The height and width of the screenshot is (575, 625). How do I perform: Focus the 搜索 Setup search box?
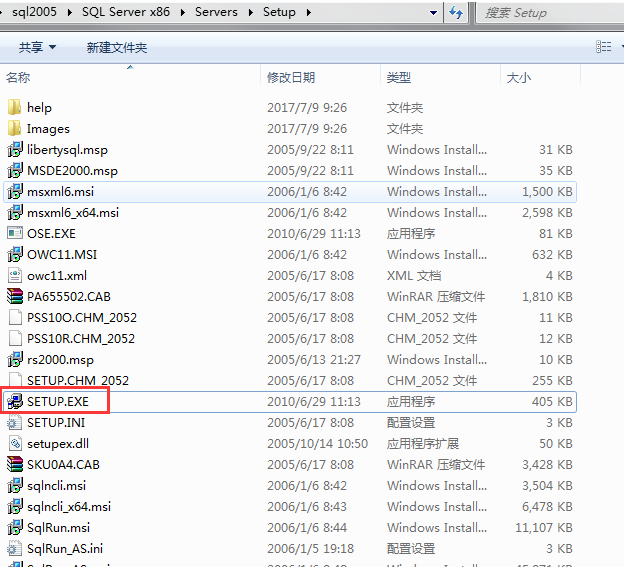[x=550, y=13]
